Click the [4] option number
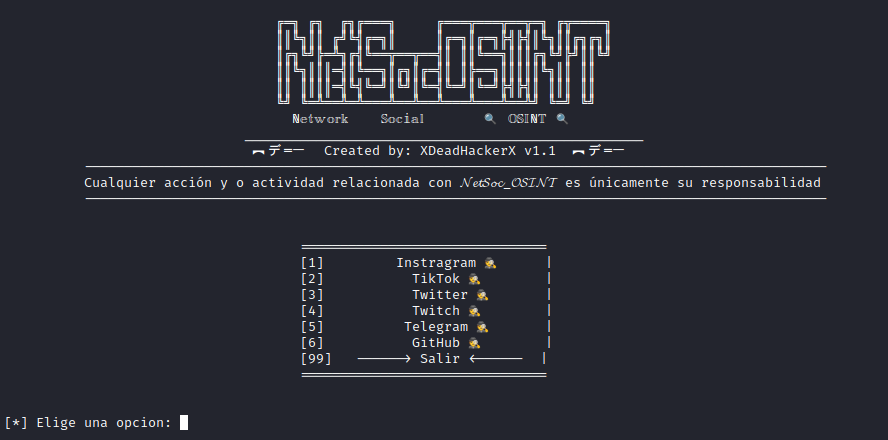Screen dimensions: 888x440 tap(312, 310)
